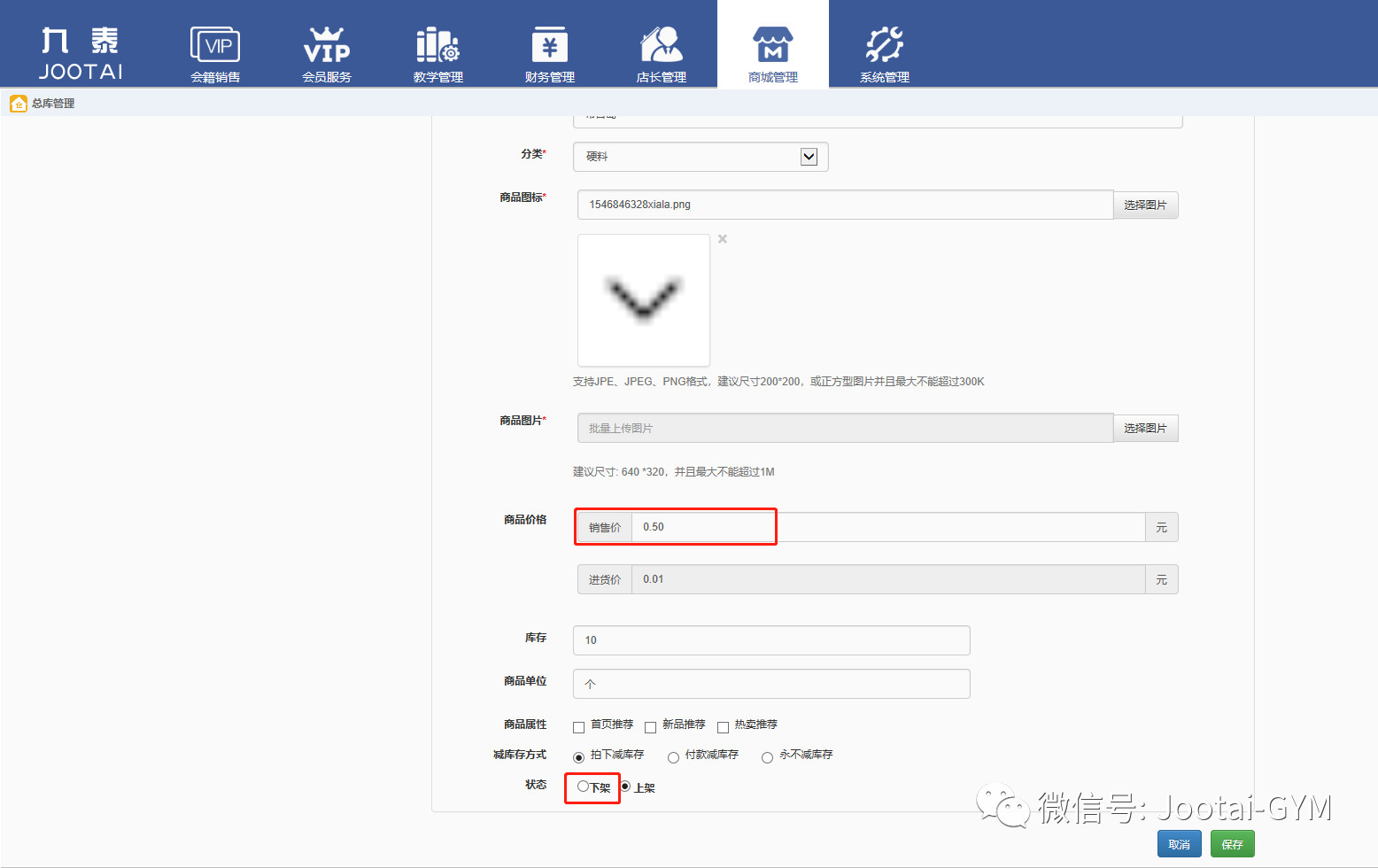Select the 拍下减库存 radio option
This screenshot has width=1378, height=868.
[x=579, y=757]
